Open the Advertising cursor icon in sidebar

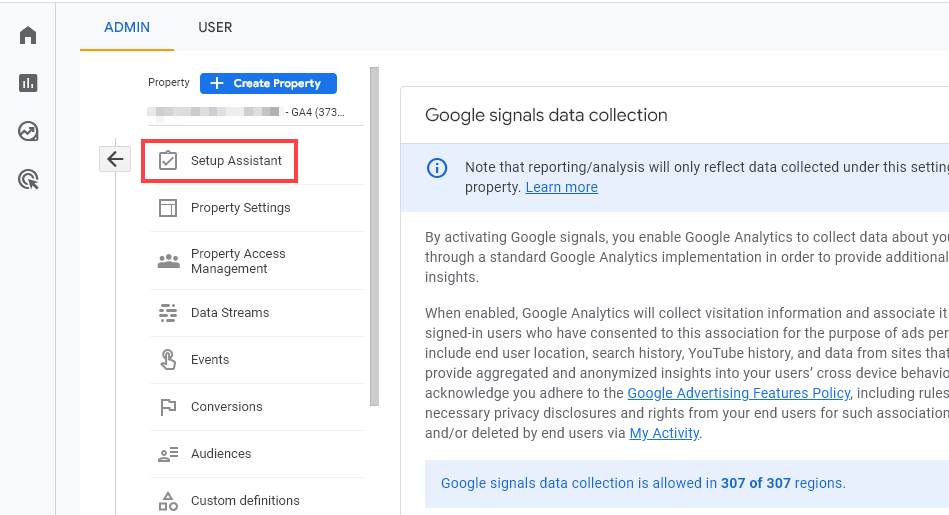[x=28, y=180]
